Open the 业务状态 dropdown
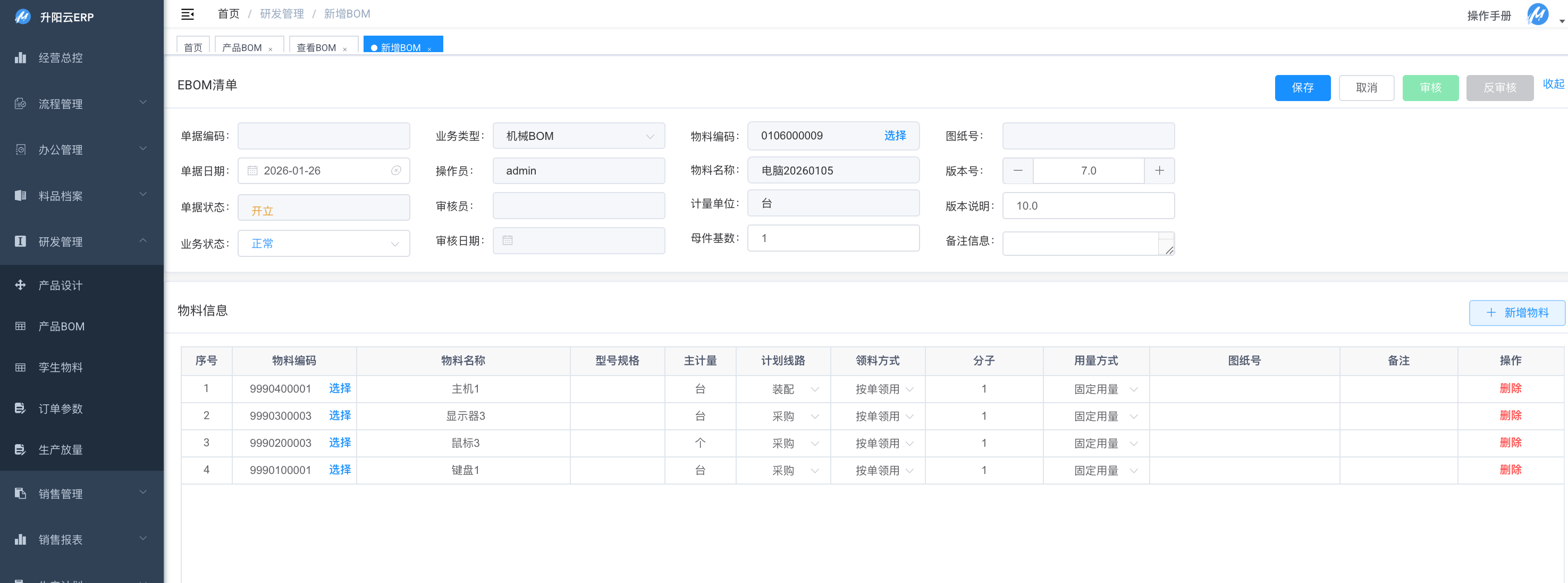This screenshot has width=1568, height=583. [323, 244]
